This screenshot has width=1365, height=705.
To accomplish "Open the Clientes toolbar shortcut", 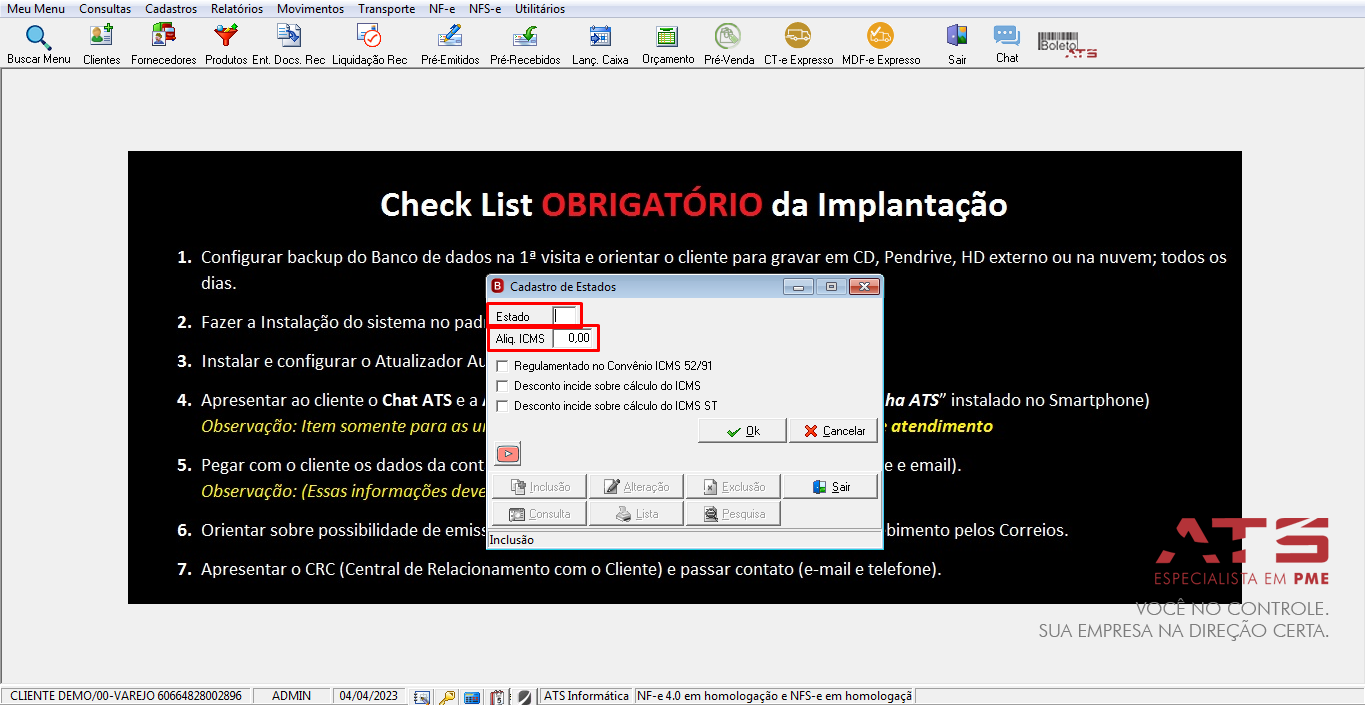I will point(101,45).
